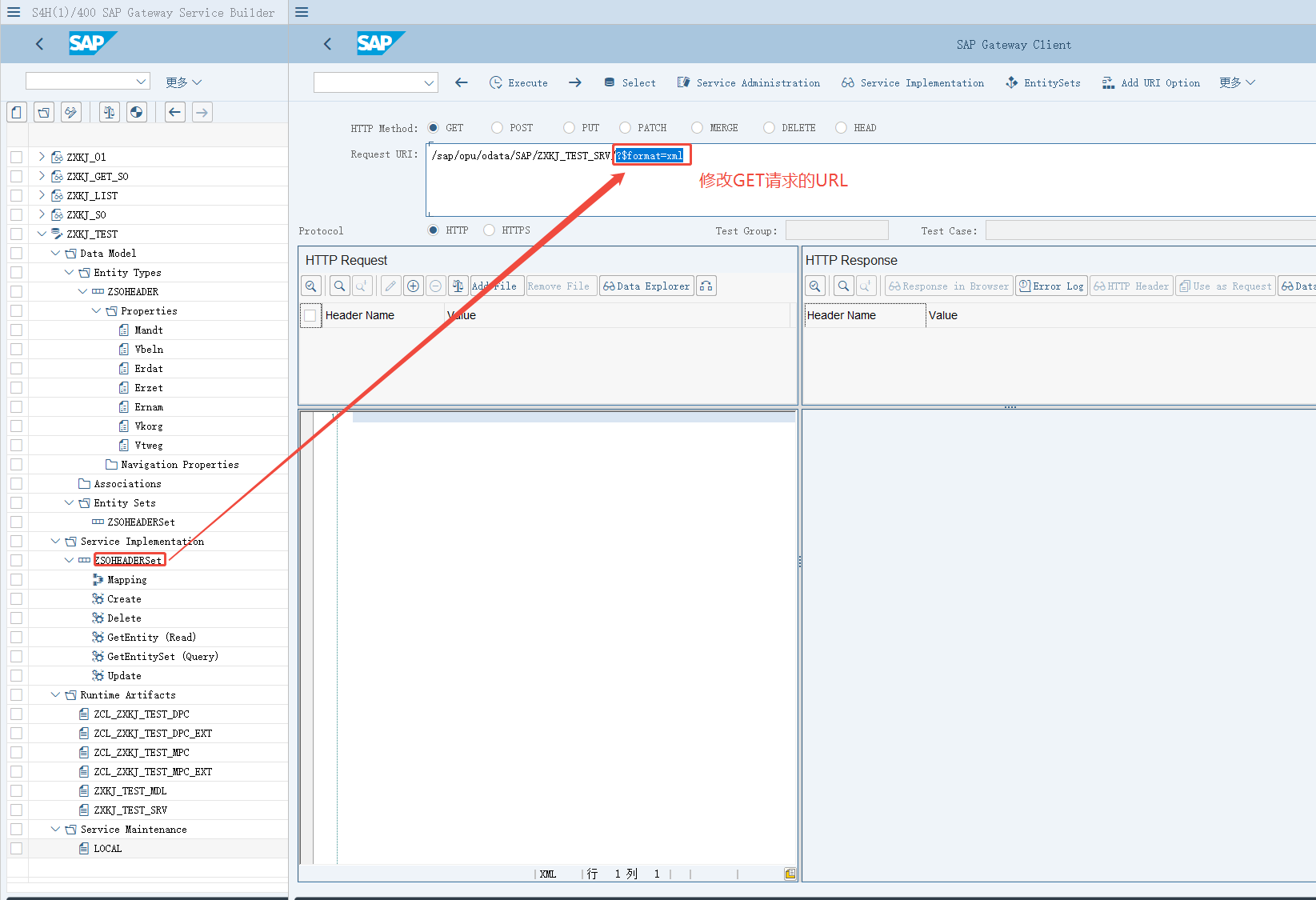Open hamburger menu of Gateway Client window

tap(302, 12)
